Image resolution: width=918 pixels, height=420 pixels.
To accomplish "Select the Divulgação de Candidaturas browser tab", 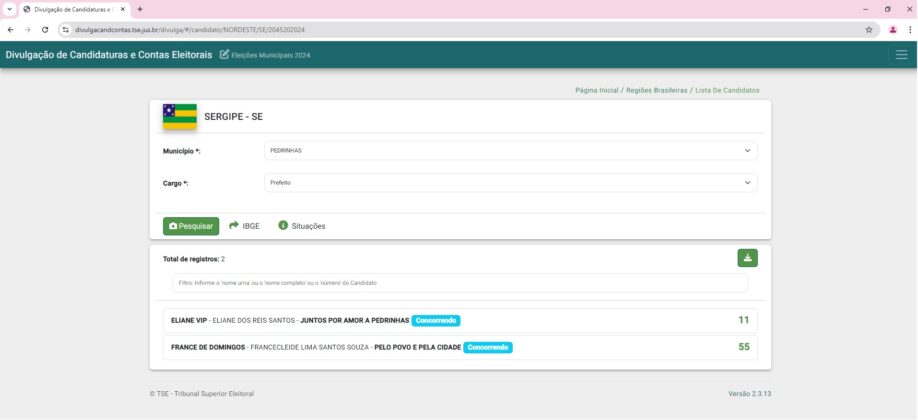I will (74, 9).
